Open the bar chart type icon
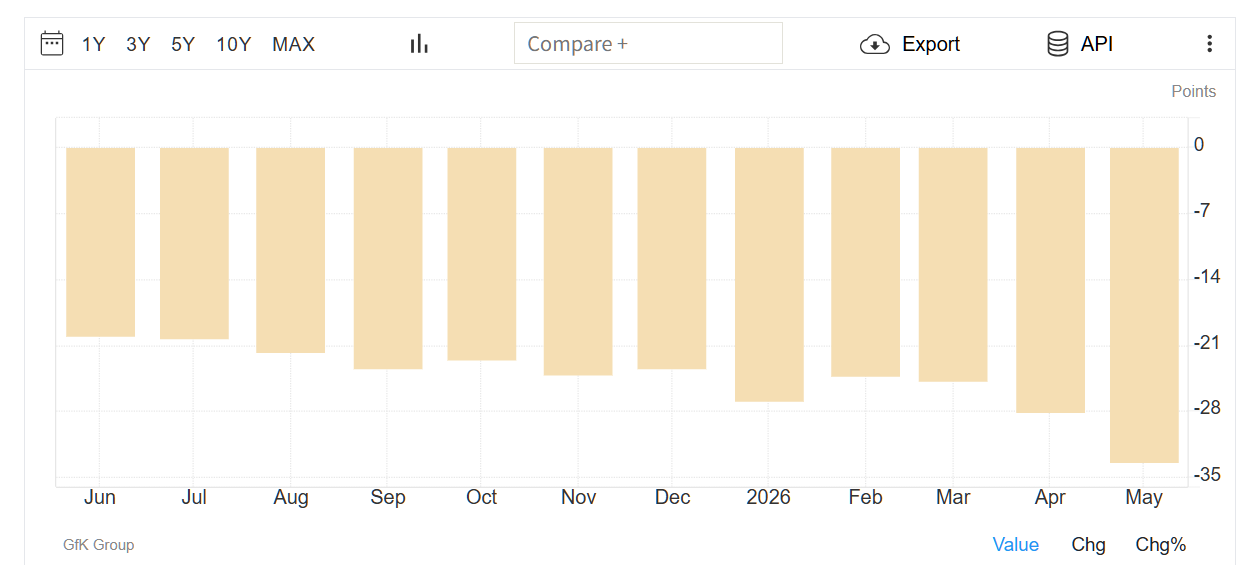 [419, 43]
